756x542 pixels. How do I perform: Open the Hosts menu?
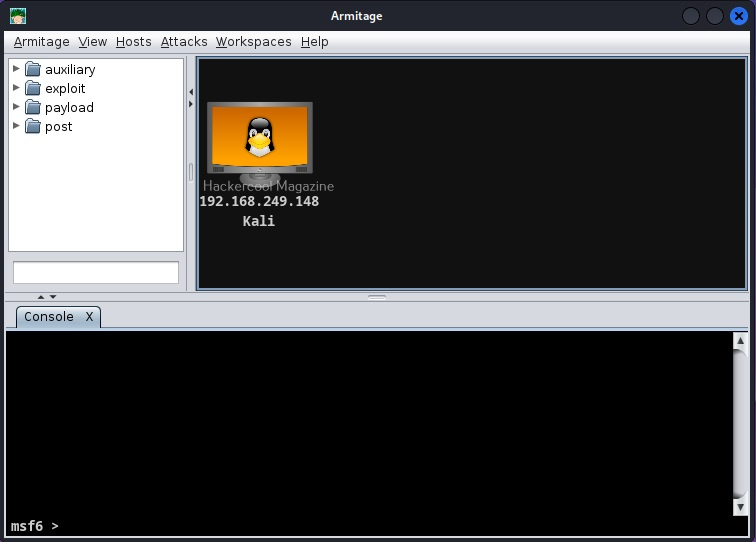[x=134, y=42]
